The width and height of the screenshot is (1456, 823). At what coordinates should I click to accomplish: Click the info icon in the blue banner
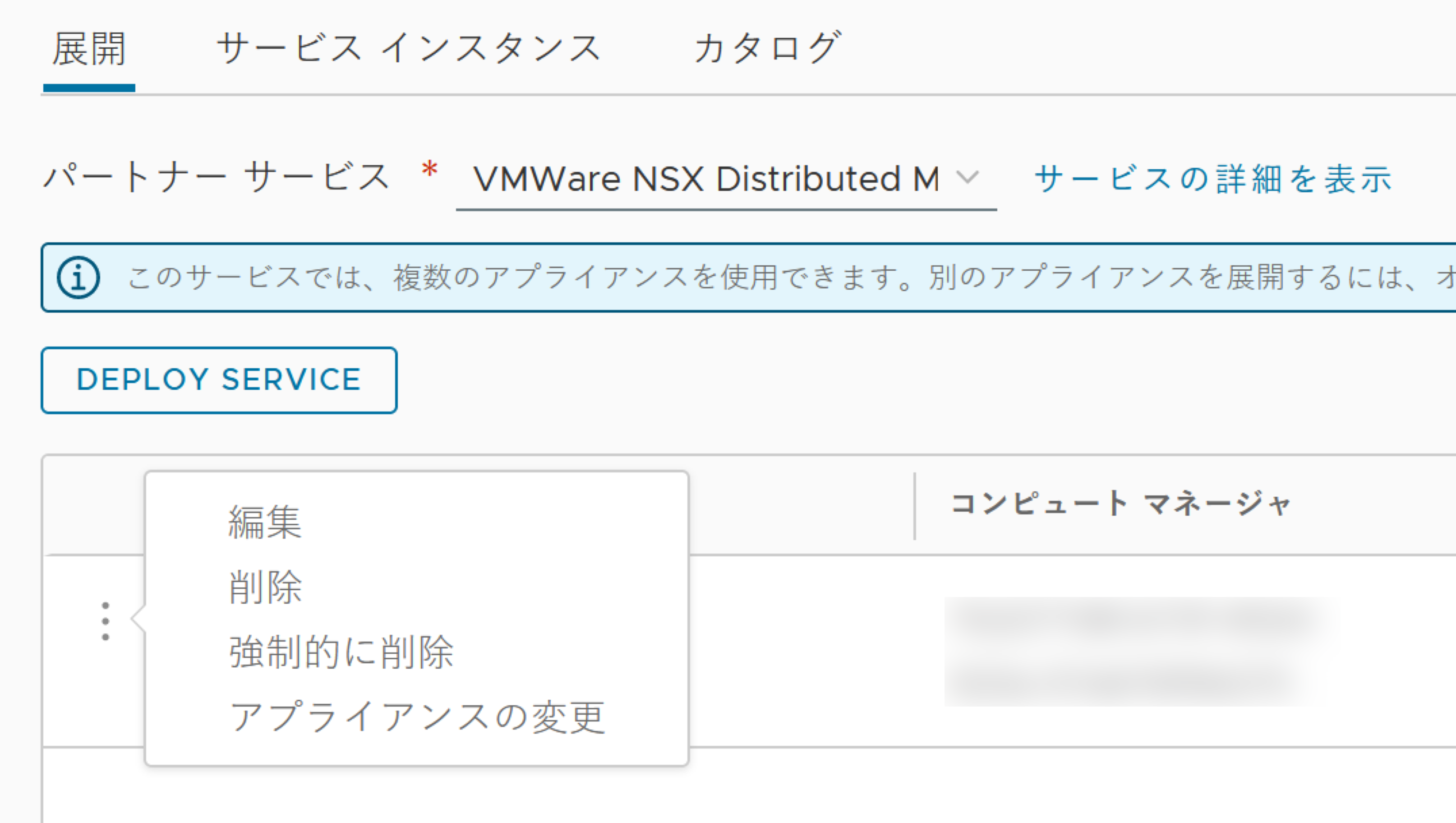tap(78, 277)
